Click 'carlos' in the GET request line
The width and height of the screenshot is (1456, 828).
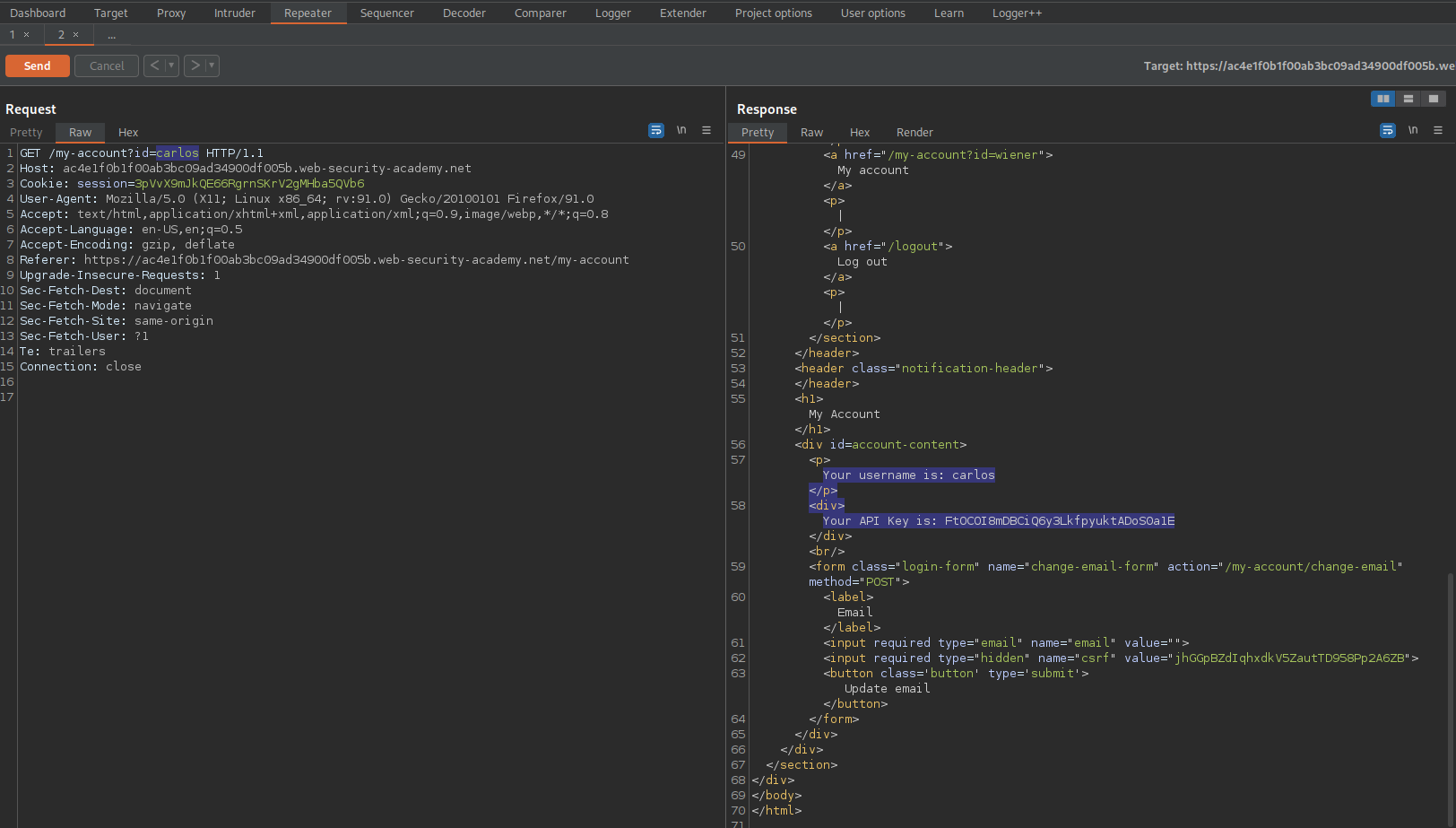coord(178,153)
